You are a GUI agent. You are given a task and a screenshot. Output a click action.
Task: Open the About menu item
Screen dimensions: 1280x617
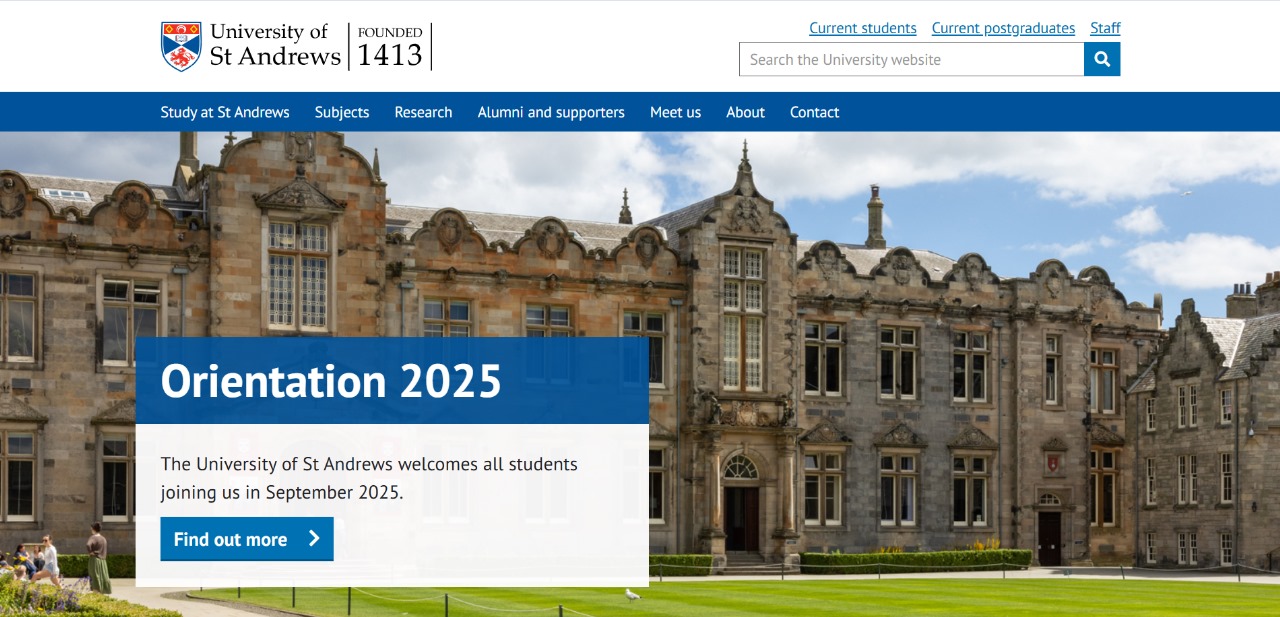click(745, 112)
